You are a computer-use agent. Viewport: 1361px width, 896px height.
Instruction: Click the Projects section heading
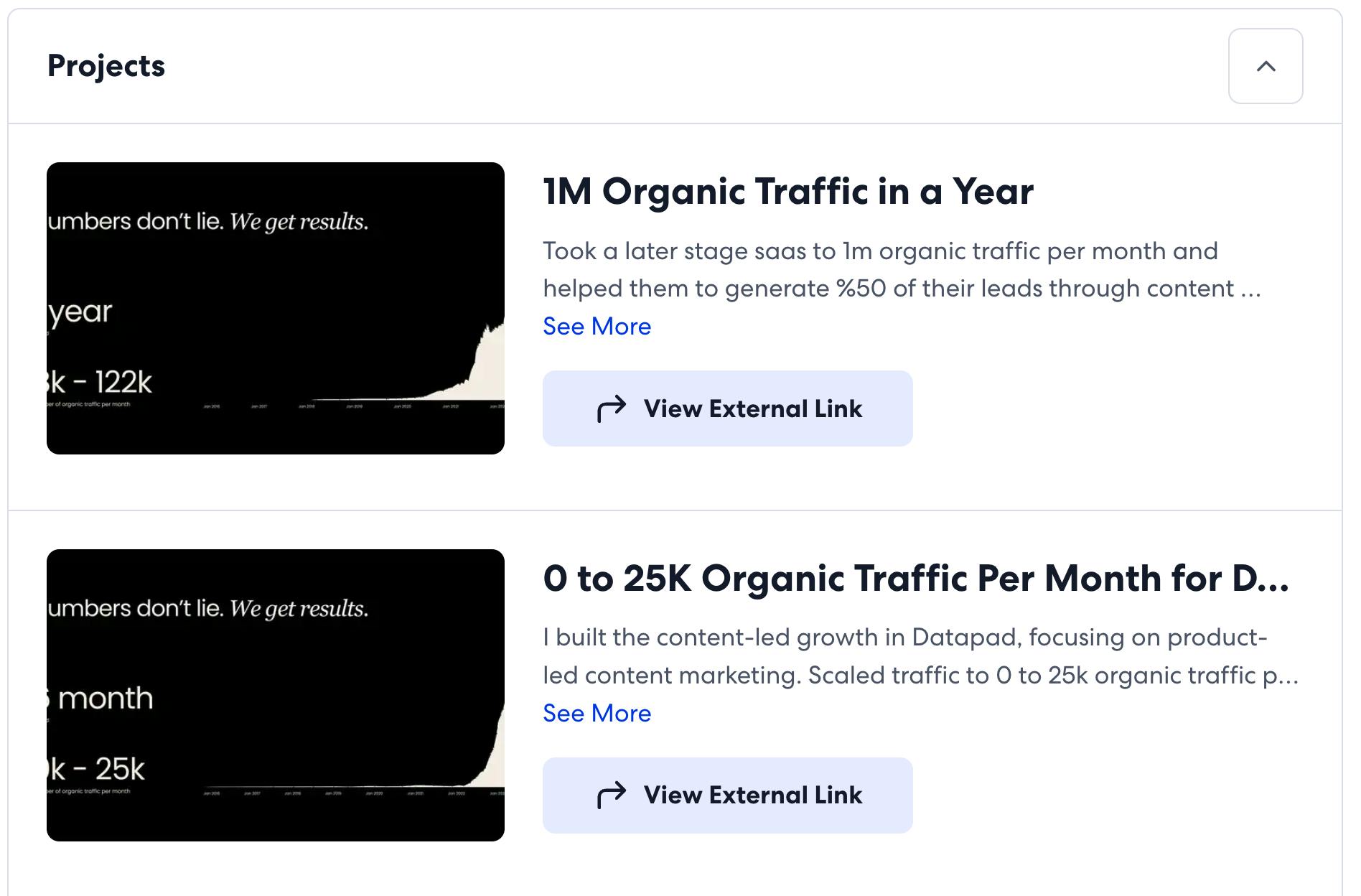pos(106,66)
